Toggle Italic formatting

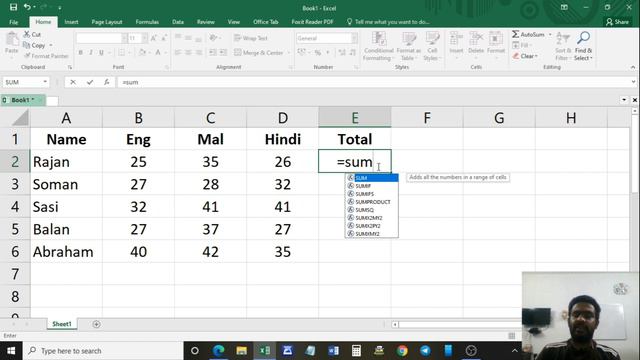[91, 52]
